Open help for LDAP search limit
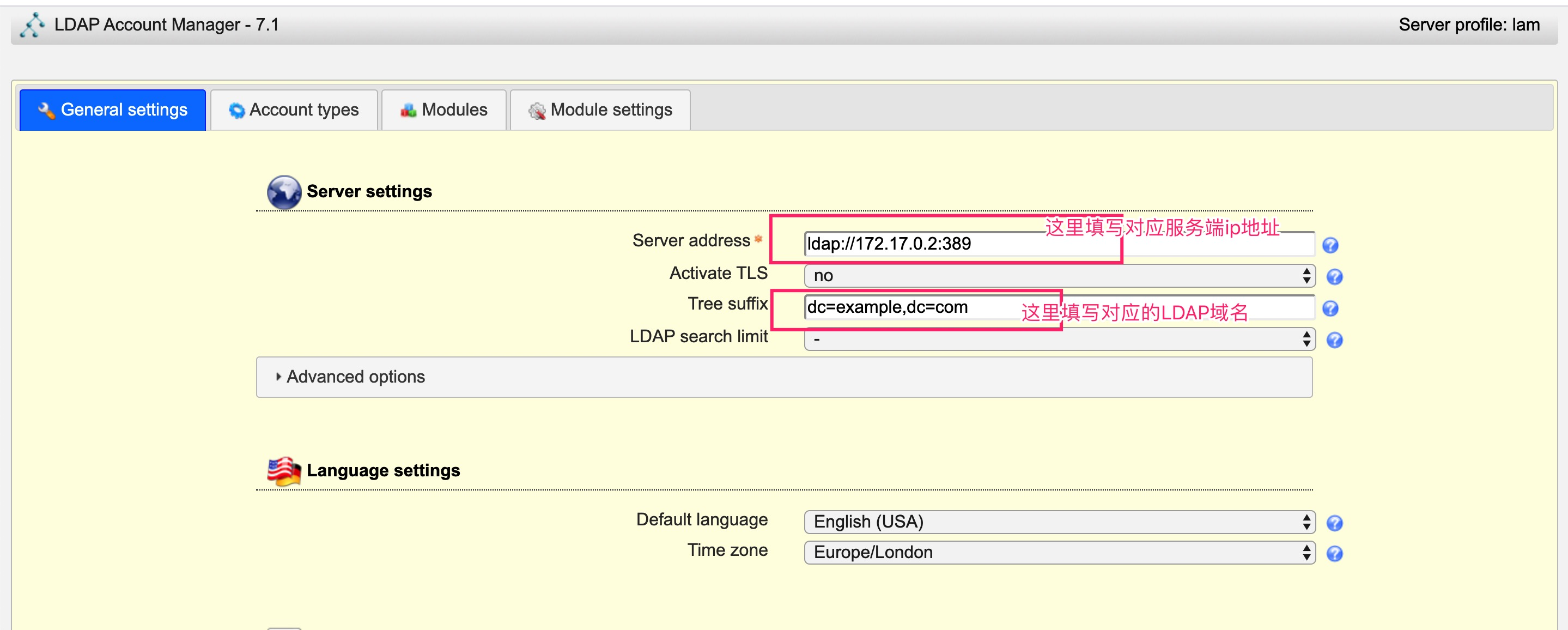Screen dimensions: 1568x630 [1334, 340]
